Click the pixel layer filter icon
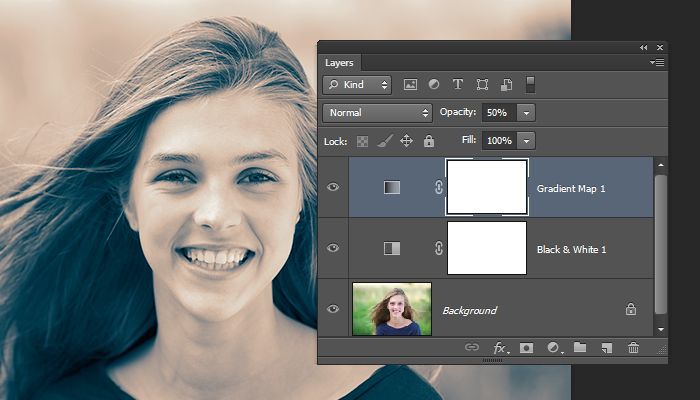Image resolution: width=700 pixels, height=400 pixels. (410, 85)
